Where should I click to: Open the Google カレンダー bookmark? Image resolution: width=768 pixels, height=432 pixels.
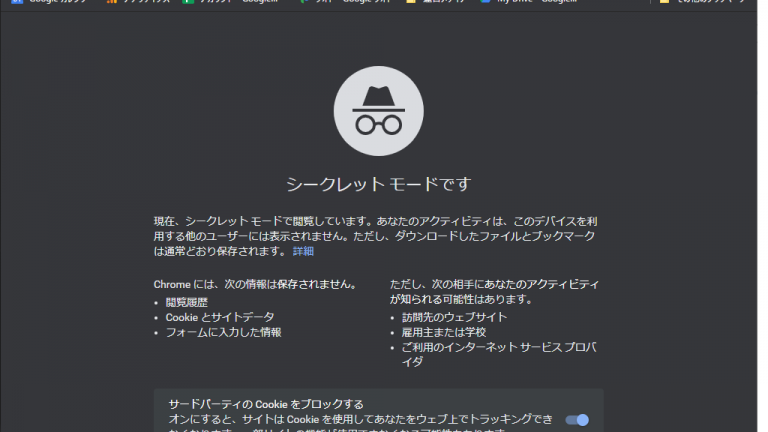pyautogui.click(x=50, y=1)
